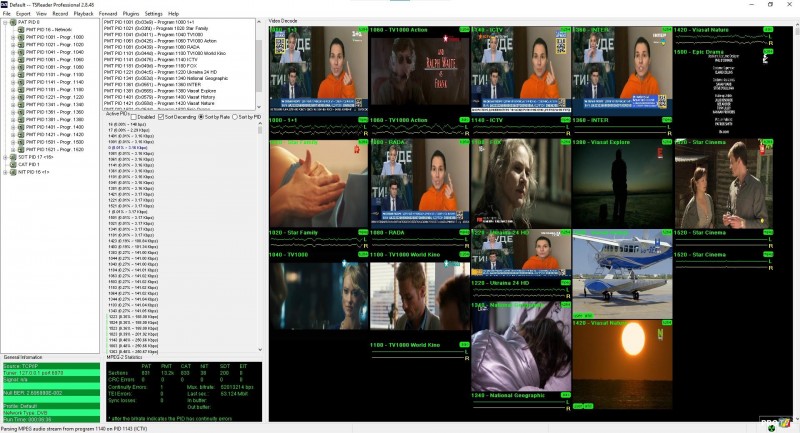The height and width of the screenshot is (433, 800).
Task: Click the PAT PID 0 table icon
Action: (x=13, y=22)
